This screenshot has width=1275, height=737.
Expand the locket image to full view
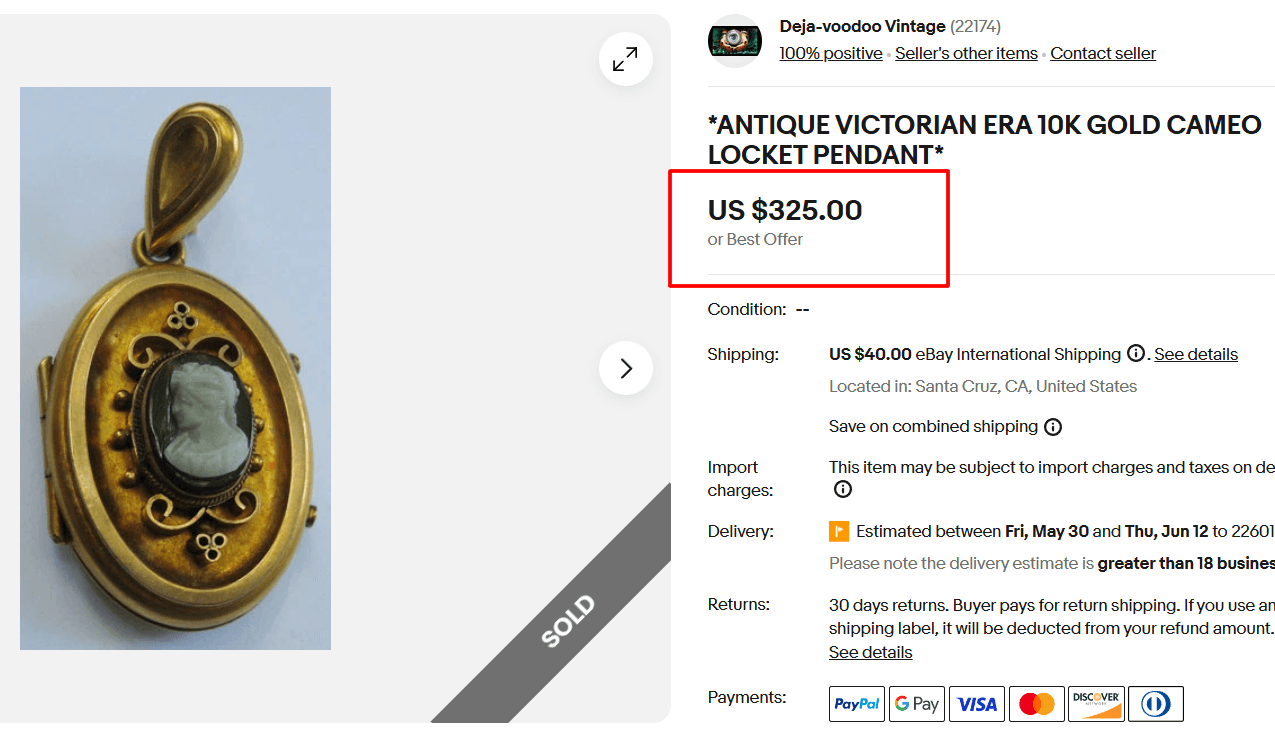(x=626, y=60)
